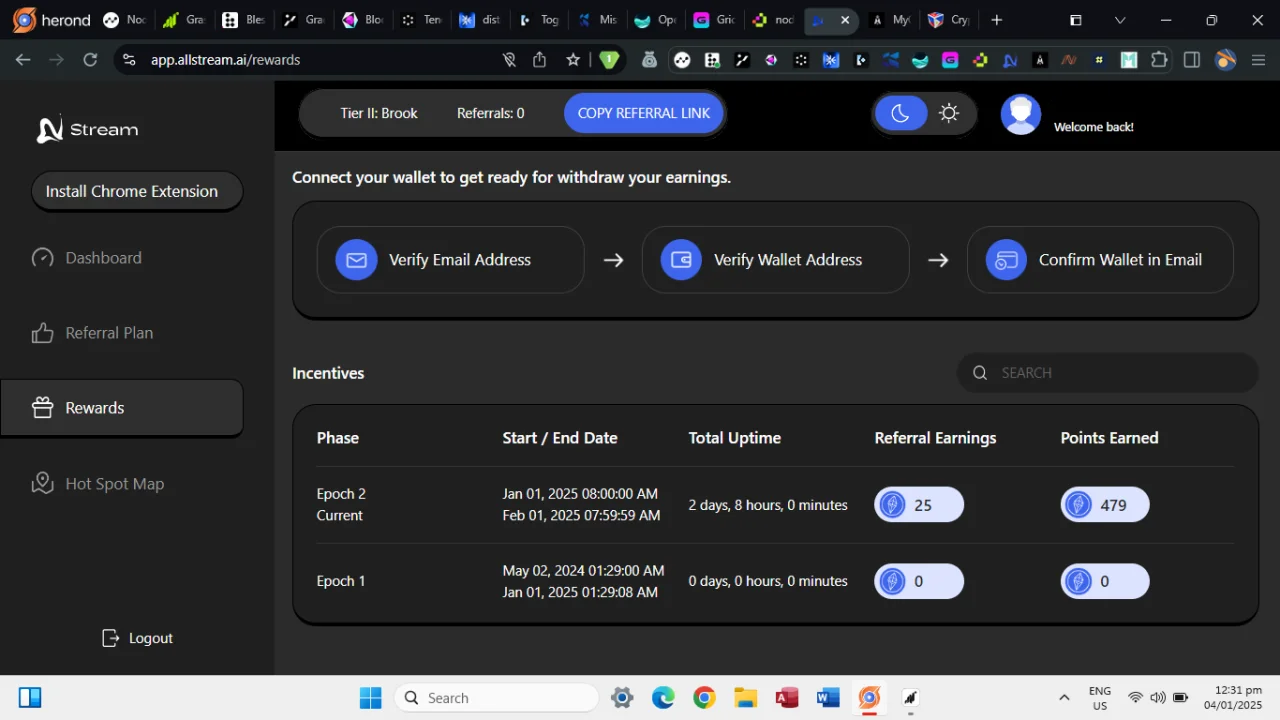Viewport: 1280px width, 720px height.
Task: Click the Logout link
Action: pyautogui.click(x=138, y=638)
